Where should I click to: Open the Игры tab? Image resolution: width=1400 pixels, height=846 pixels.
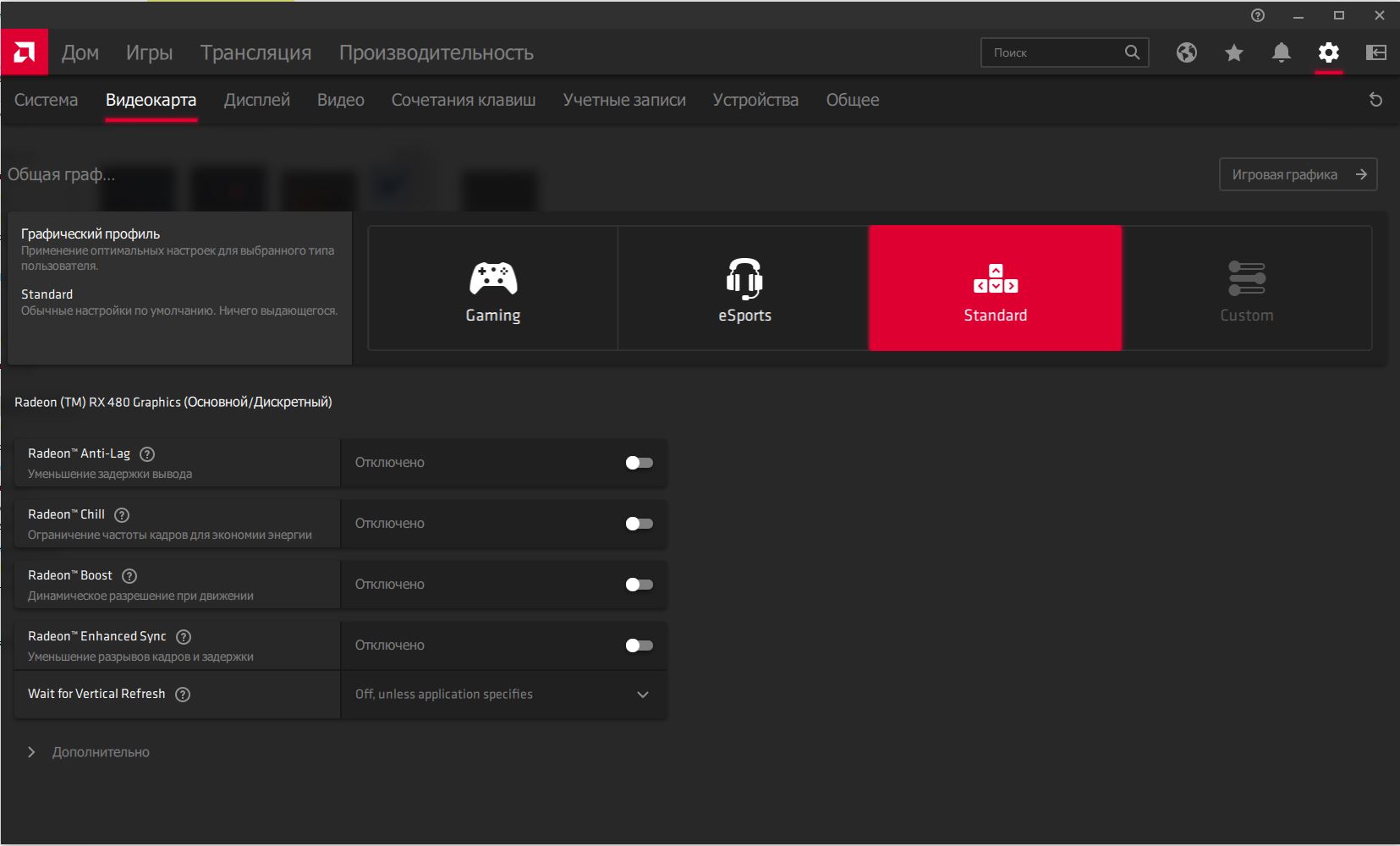[150, 52]
